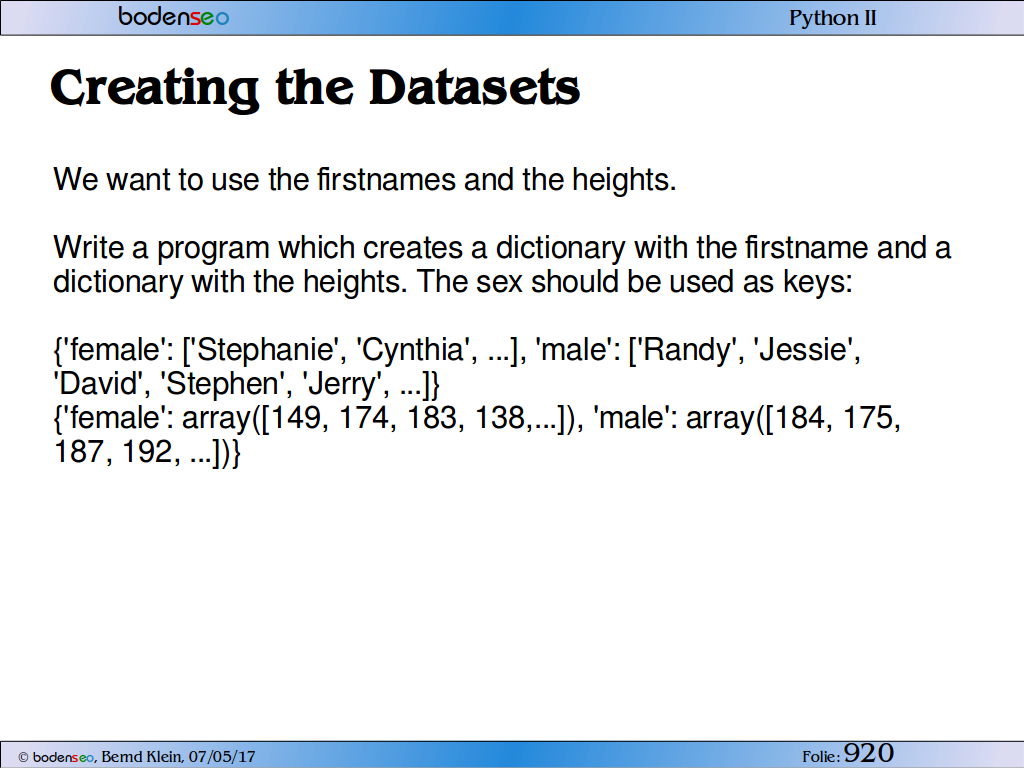
Task: Click the final line '187, 192, ...])}'
Action: click(x=147, y=452)
